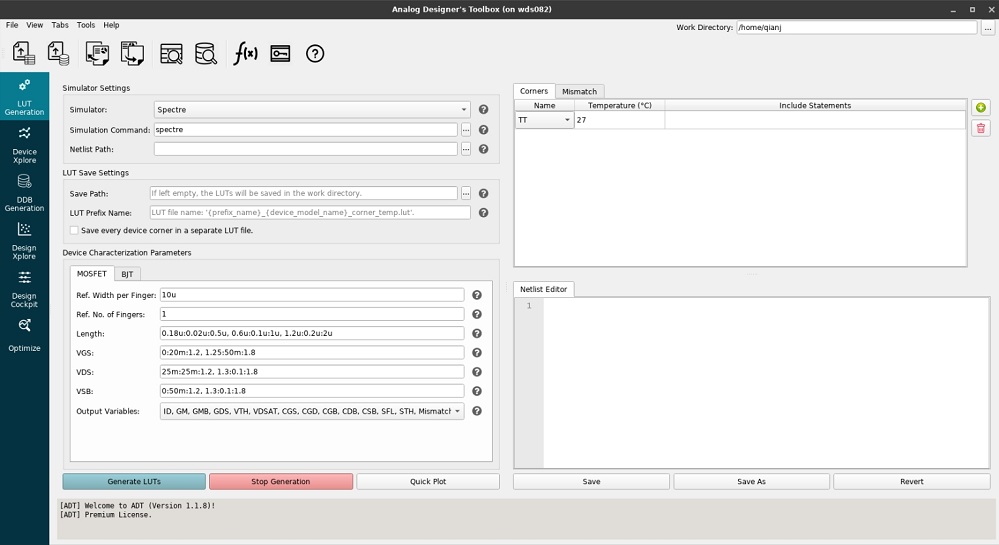Viewport: 999px width, 545px height.
Task: Switch to the Mismatch tab
Action: 579,92
